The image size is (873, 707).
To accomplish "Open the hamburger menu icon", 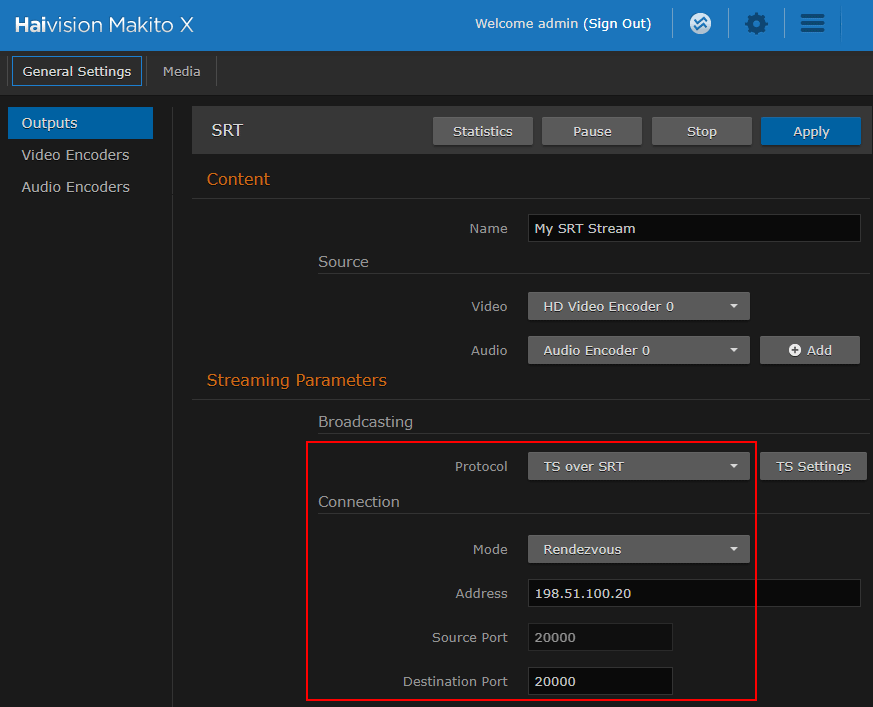I will (813, 24).
